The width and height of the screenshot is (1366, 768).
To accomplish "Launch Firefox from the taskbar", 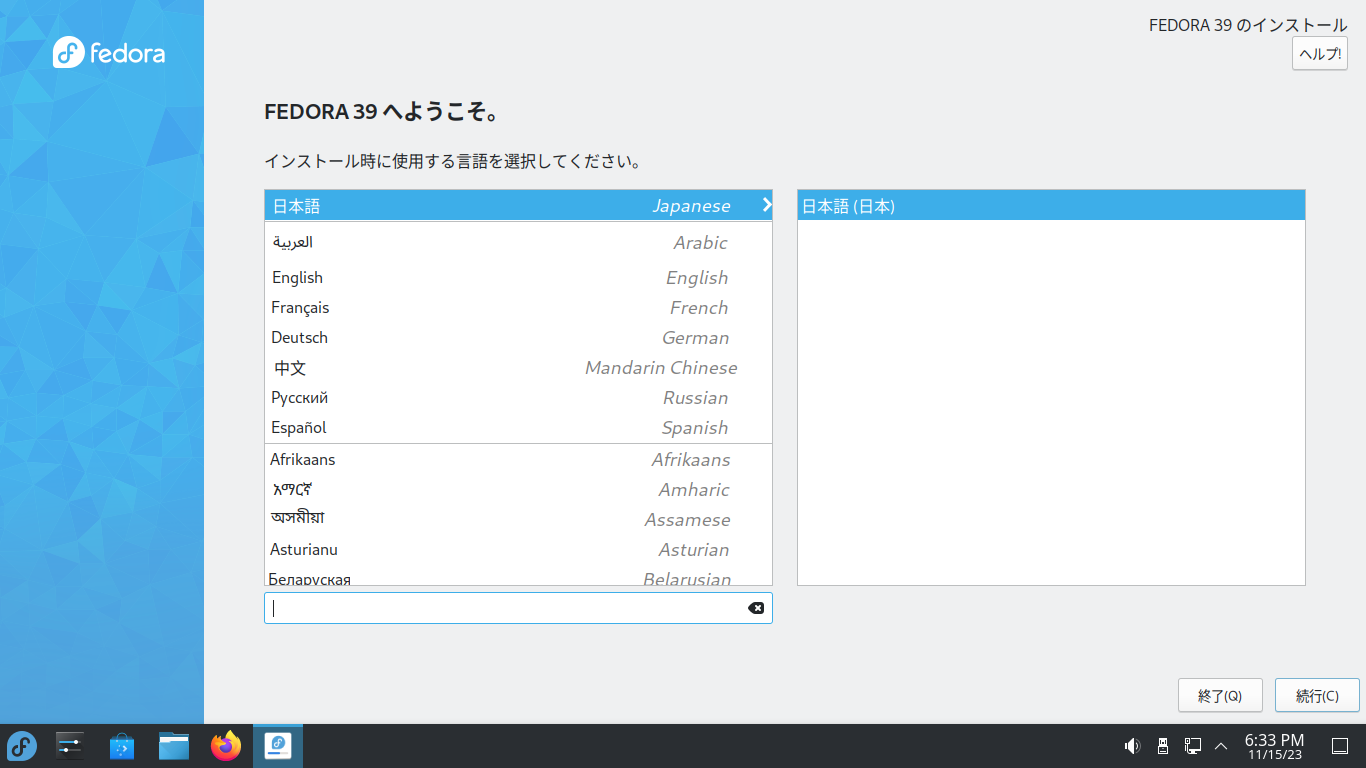I will pos(226,746).
